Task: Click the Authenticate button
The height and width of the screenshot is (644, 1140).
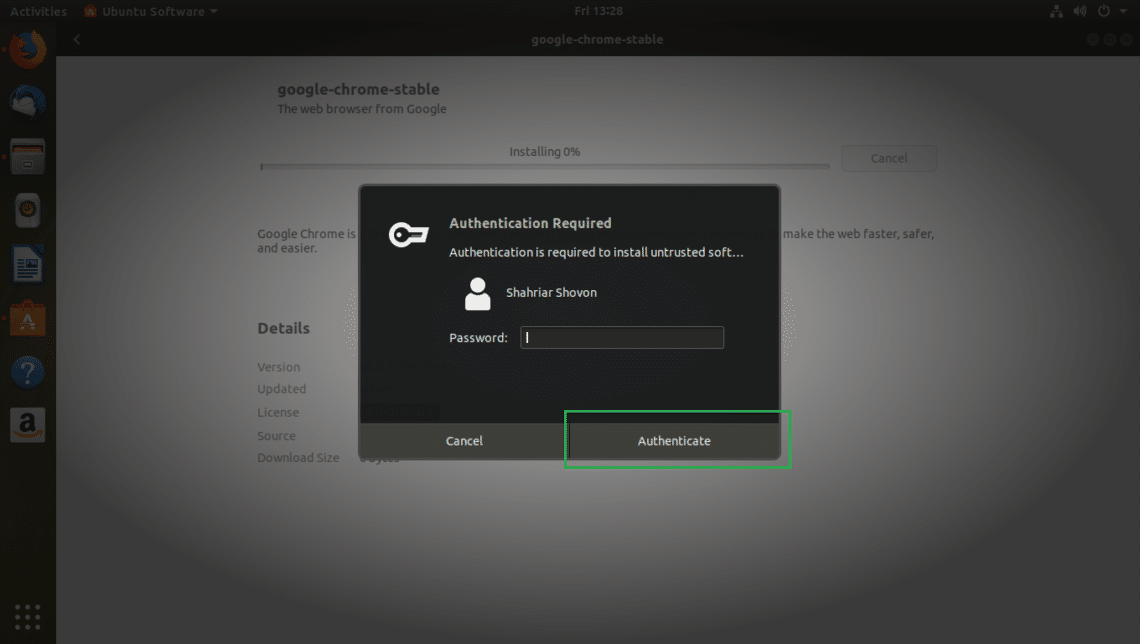Action: 675,440
